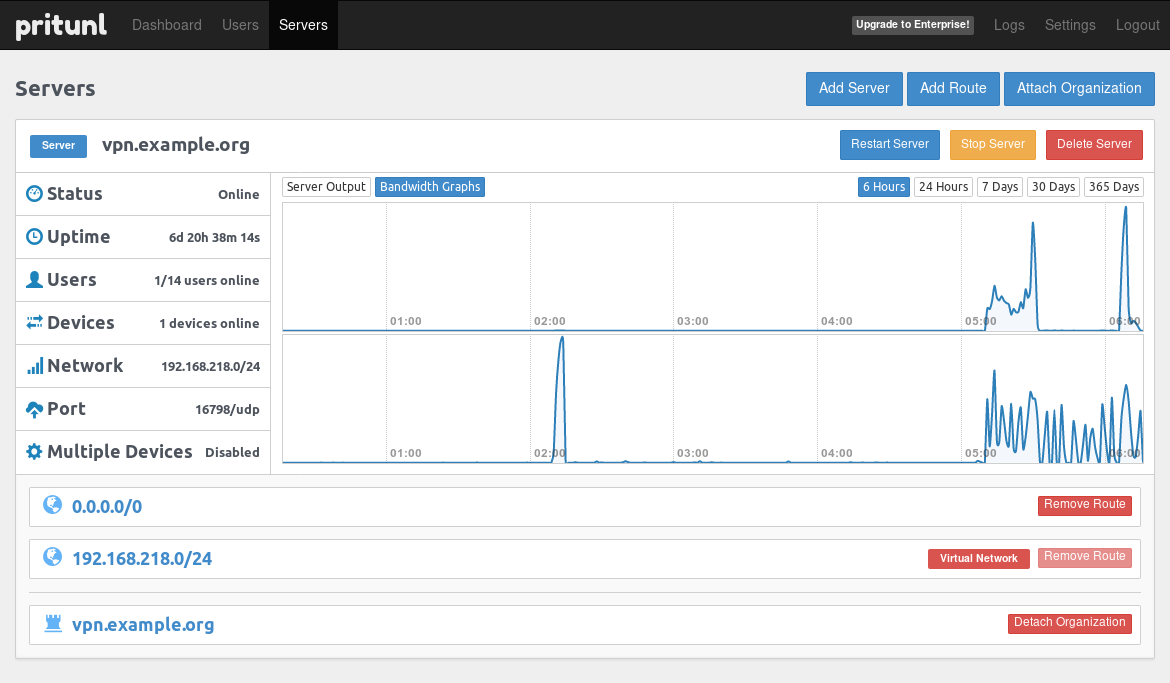
Task: Click the Uptime clock icon
Action: (x=34, y=237)
